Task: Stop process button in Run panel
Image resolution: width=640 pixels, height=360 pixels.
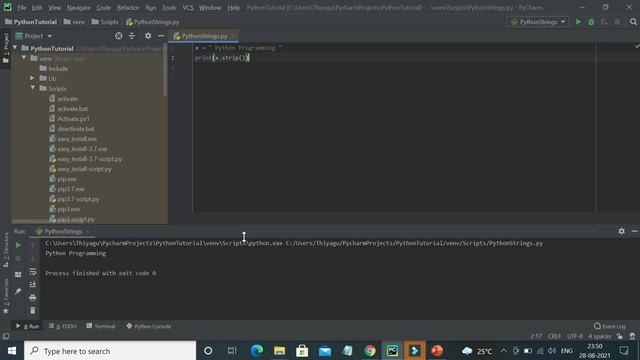Action: pos(18,259)
